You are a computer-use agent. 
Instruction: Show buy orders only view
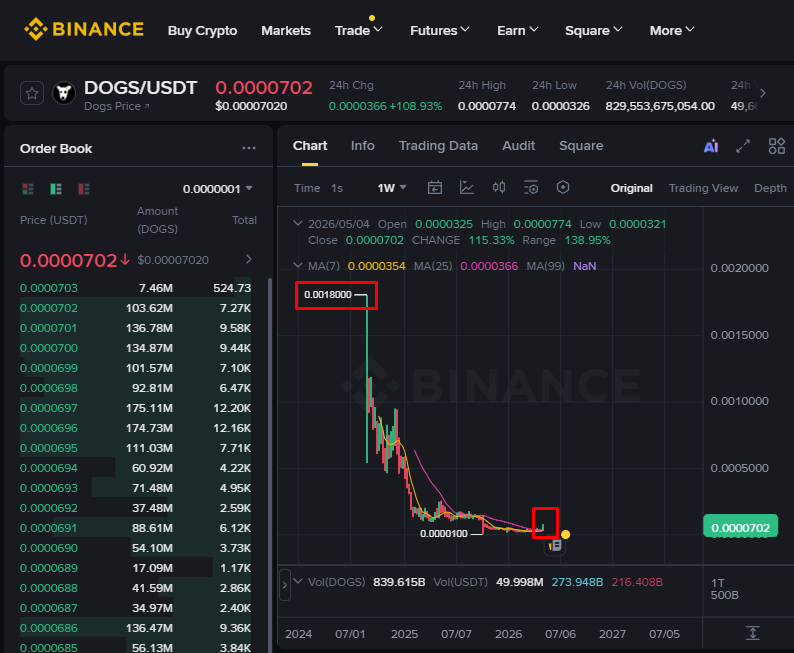[x=56, y=189]
